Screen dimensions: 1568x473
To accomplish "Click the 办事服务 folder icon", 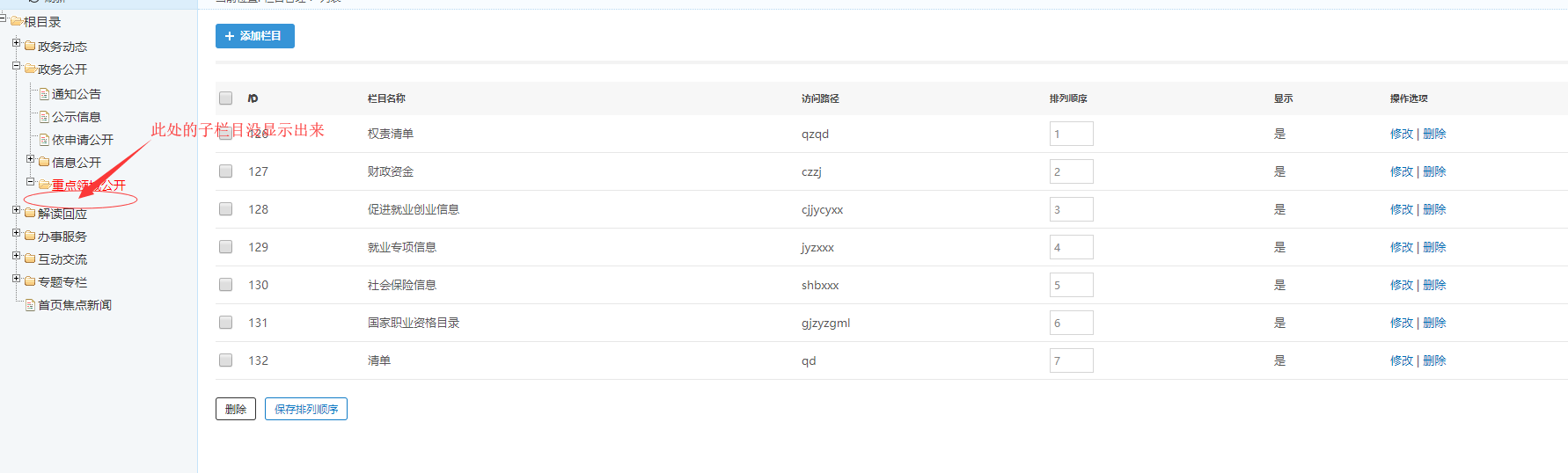I will pyautogui.click(x=30, y=236).
